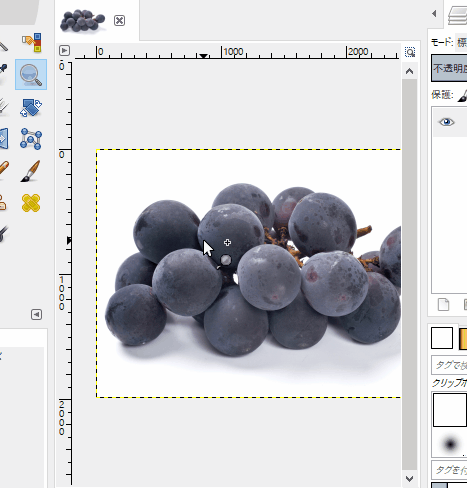Select the Rotate transform tool
467x488 pixels.
31,107
